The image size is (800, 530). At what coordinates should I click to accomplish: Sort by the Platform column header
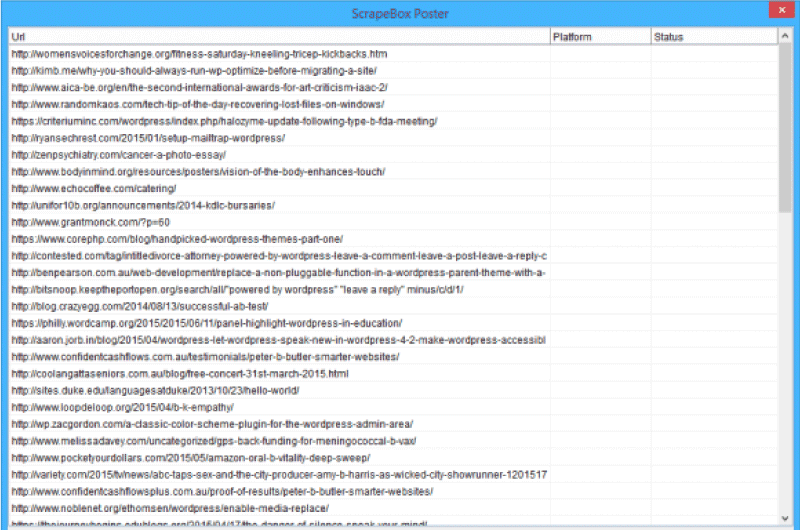[601, 37]
